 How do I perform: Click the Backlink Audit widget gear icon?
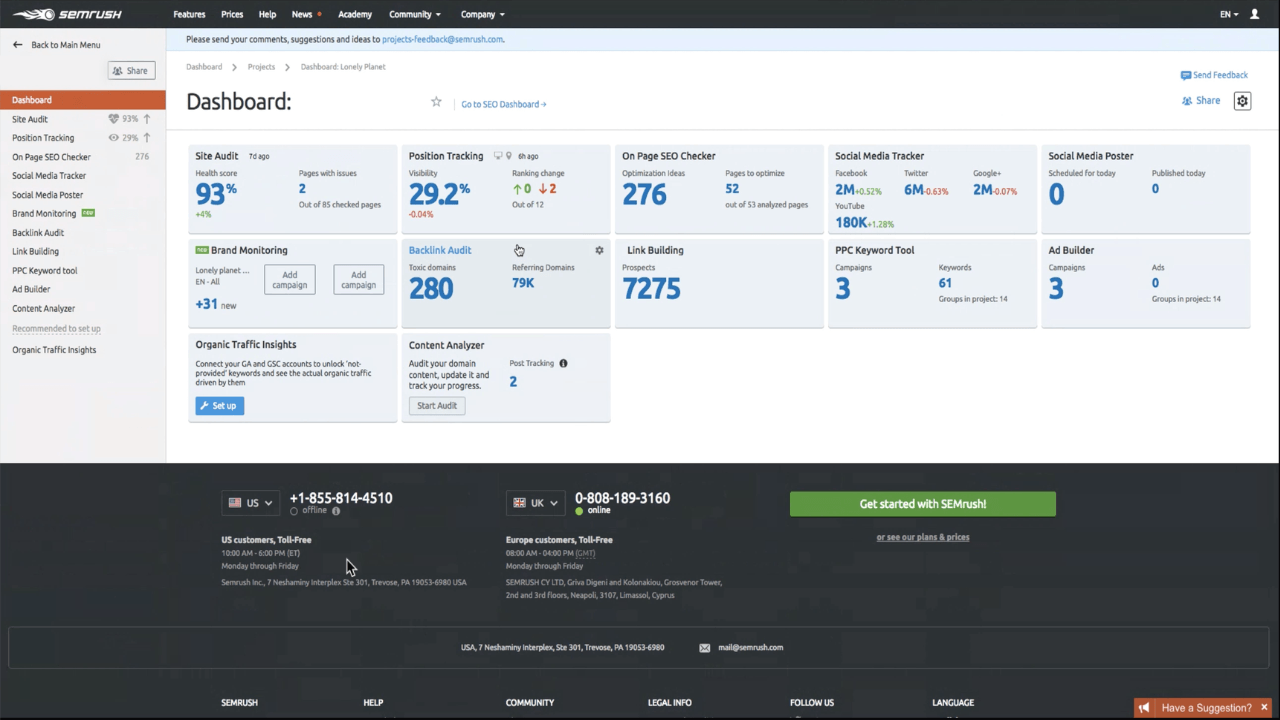599,250
